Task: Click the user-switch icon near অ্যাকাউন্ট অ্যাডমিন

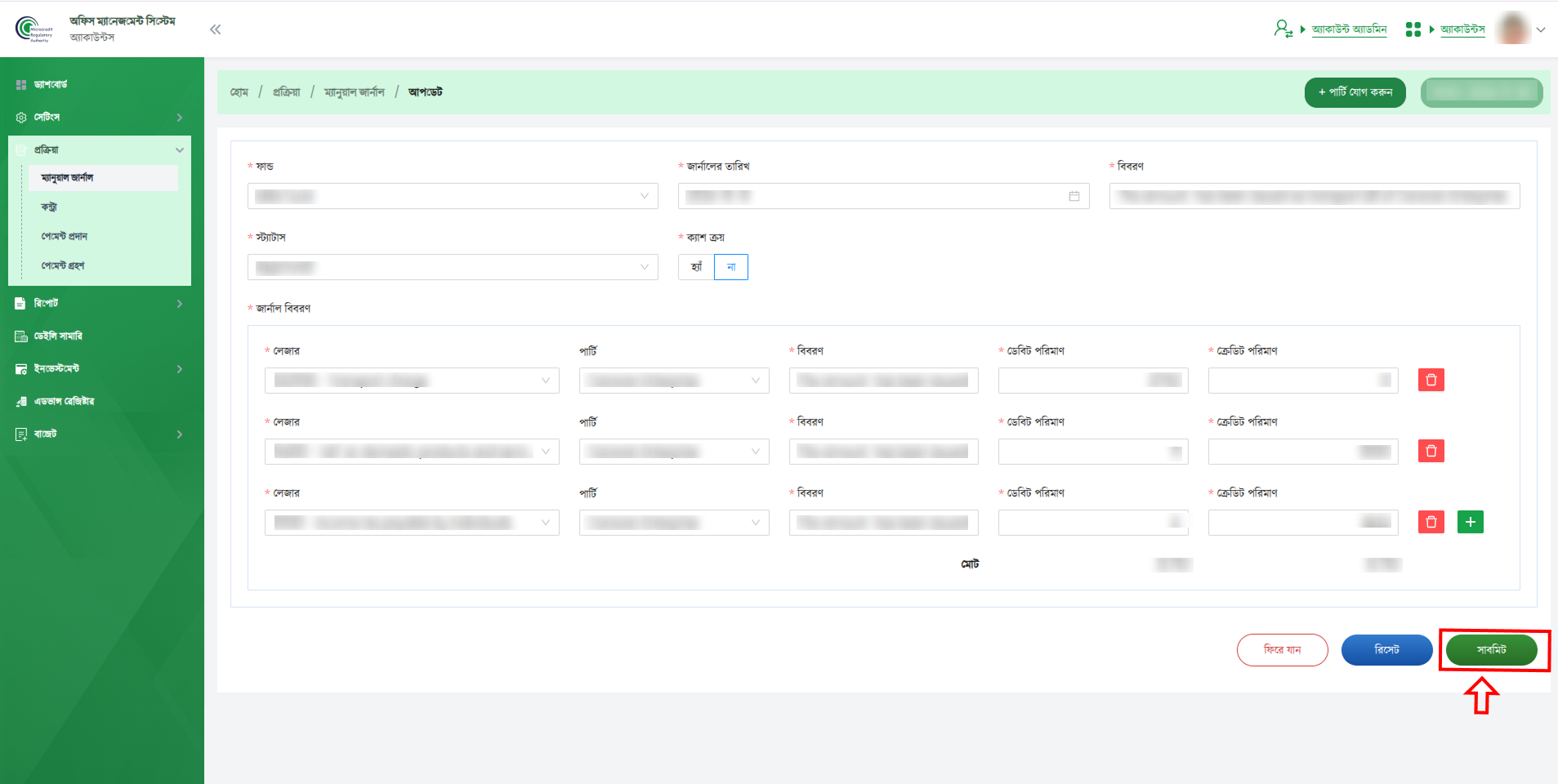Action: (1283, 29)
